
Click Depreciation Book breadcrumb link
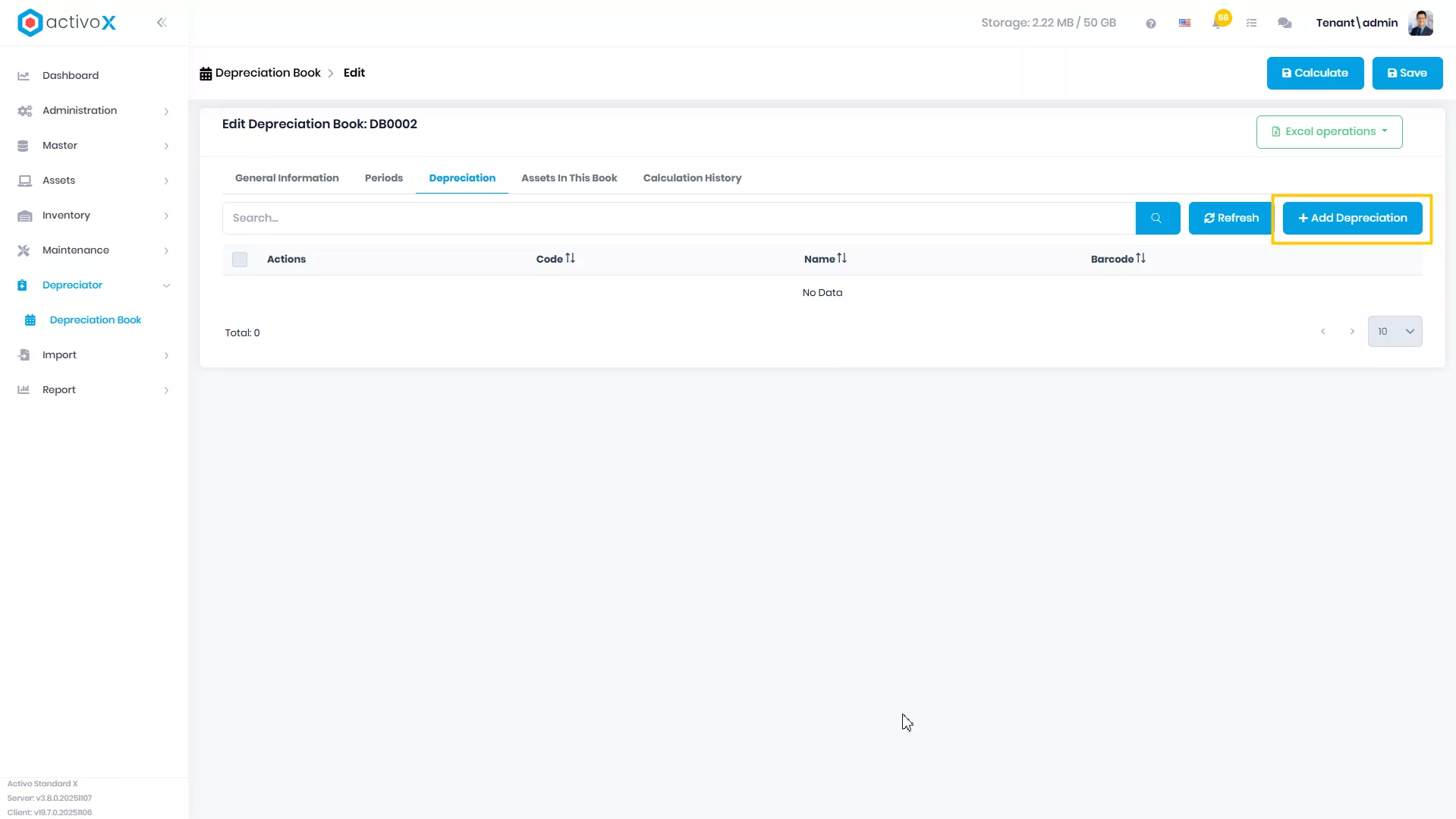(268, 74)
